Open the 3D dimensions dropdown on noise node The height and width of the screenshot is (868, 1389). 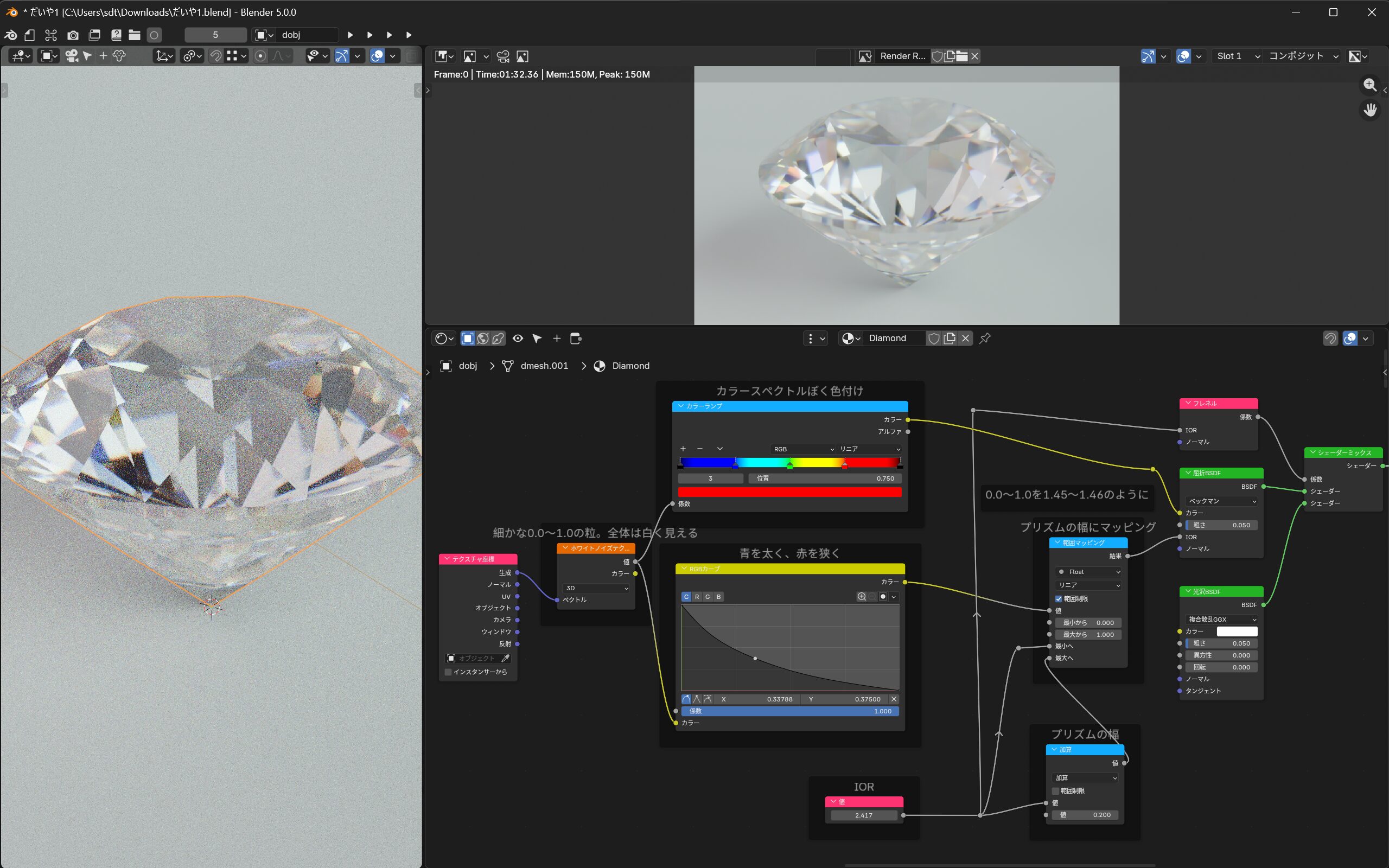tap(596, 588)
